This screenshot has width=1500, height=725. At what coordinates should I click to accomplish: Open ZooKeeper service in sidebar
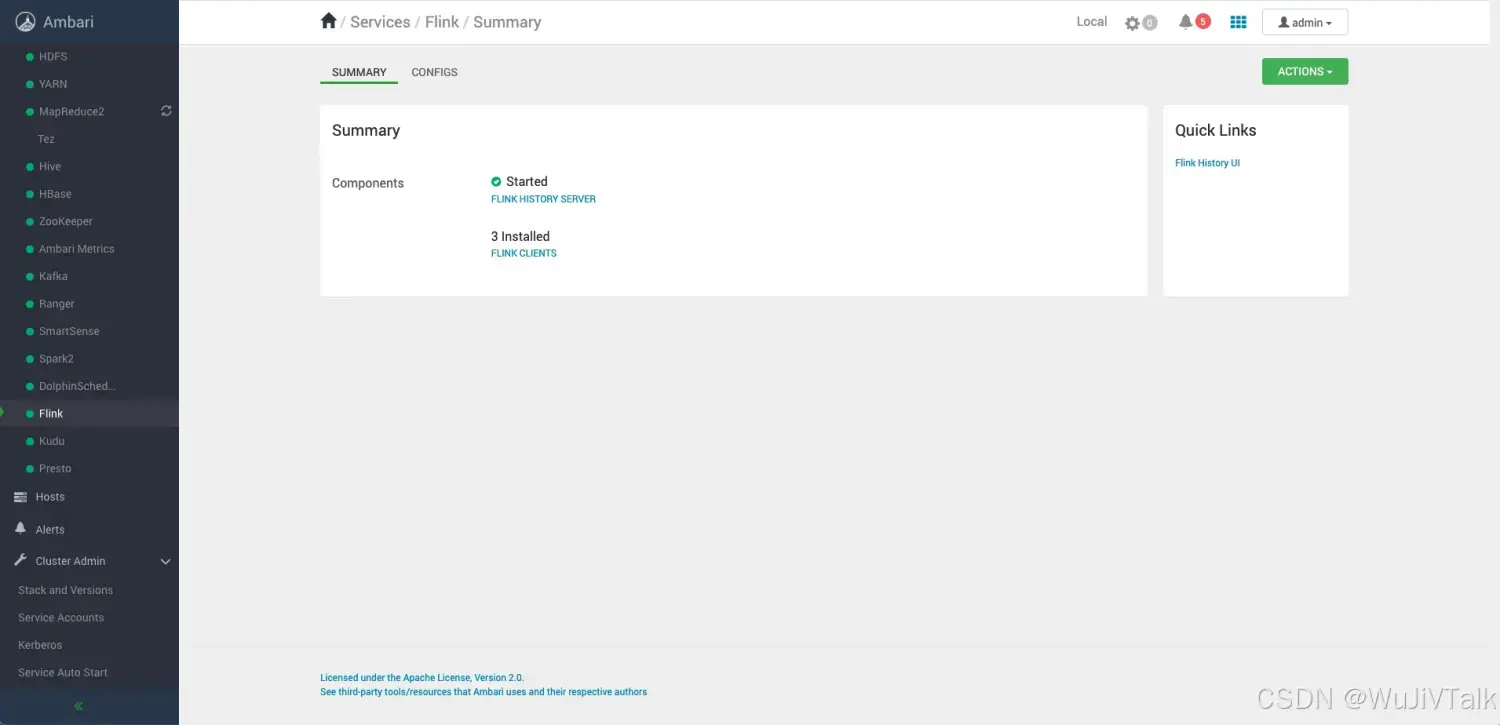tap(66, 221)
